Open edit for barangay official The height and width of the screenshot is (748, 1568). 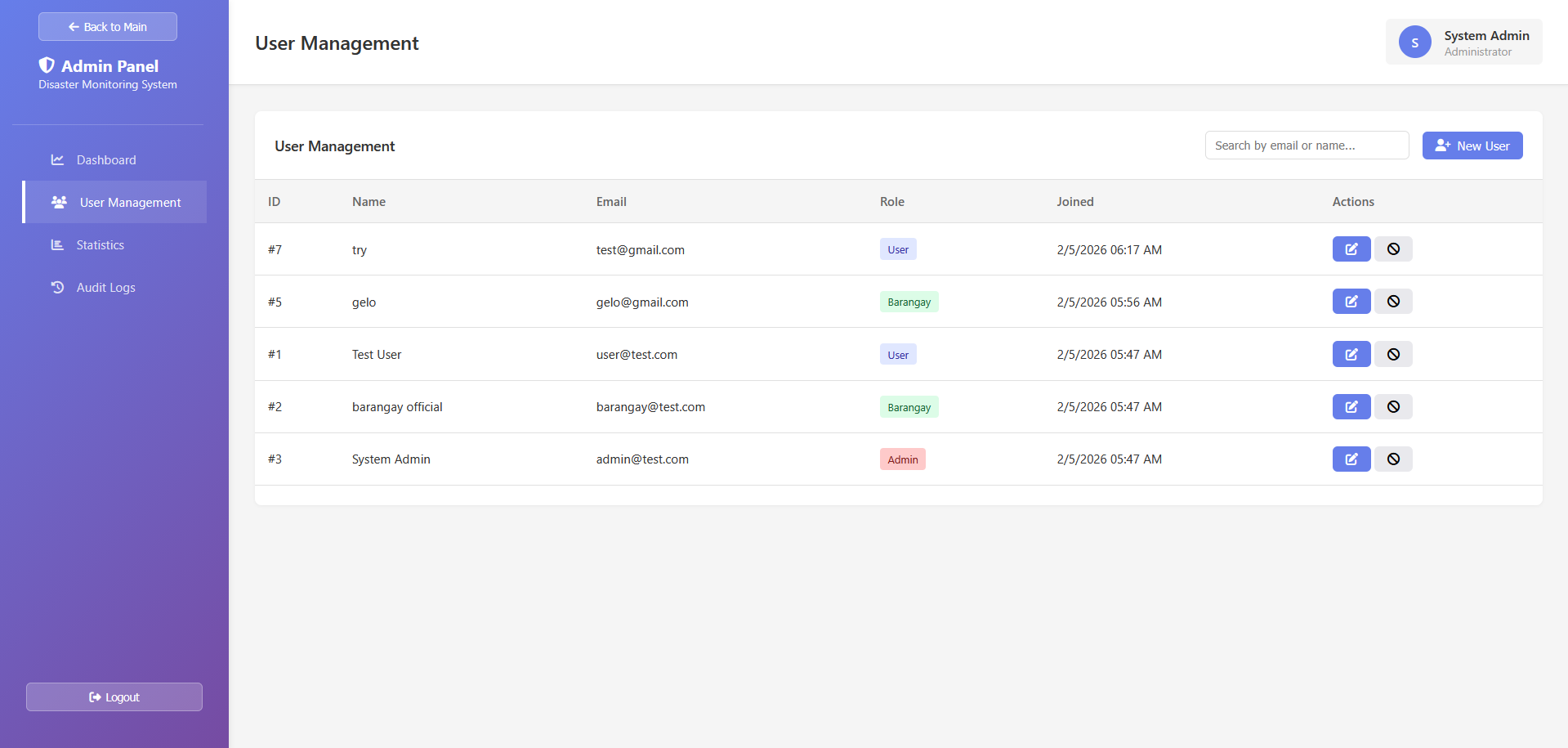tap(1351, 406)
